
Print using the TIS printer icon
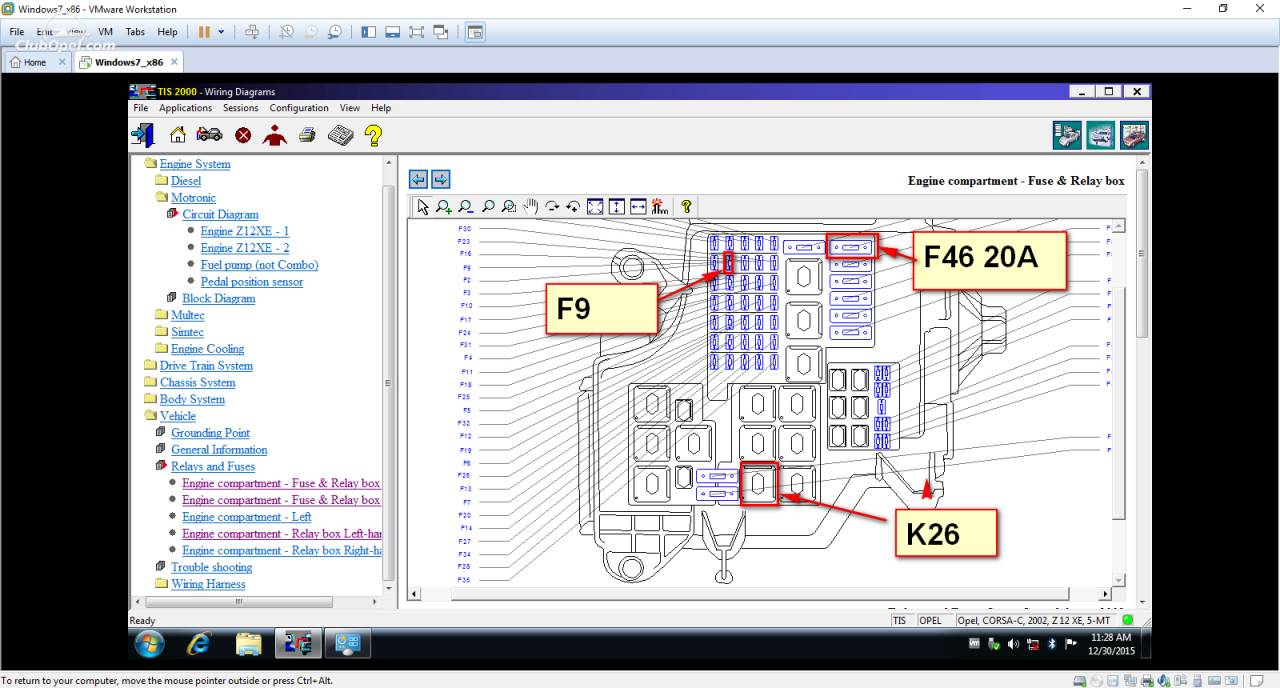(307, 135)
